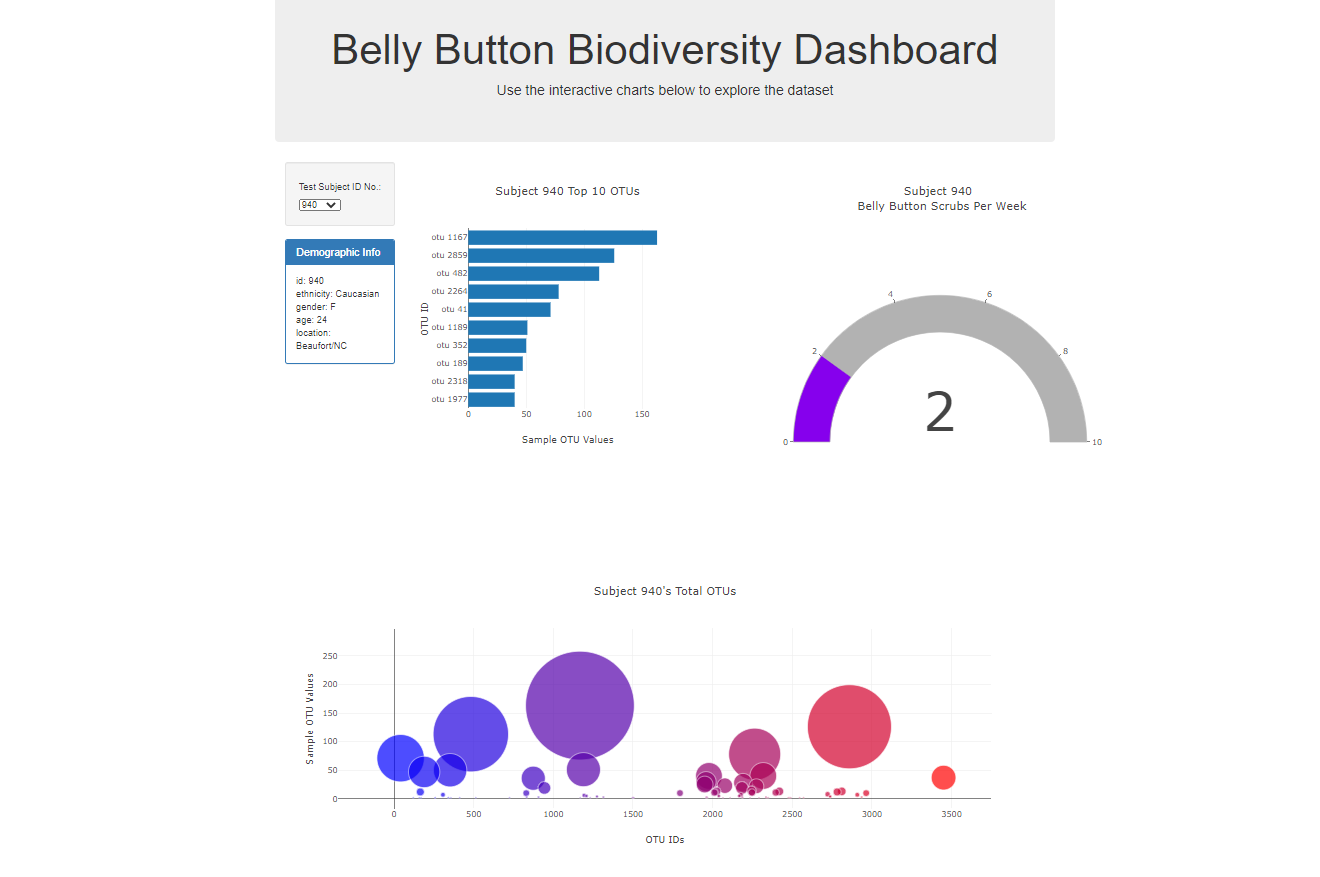Click the large number 2 on the gauge

point(938,411)
